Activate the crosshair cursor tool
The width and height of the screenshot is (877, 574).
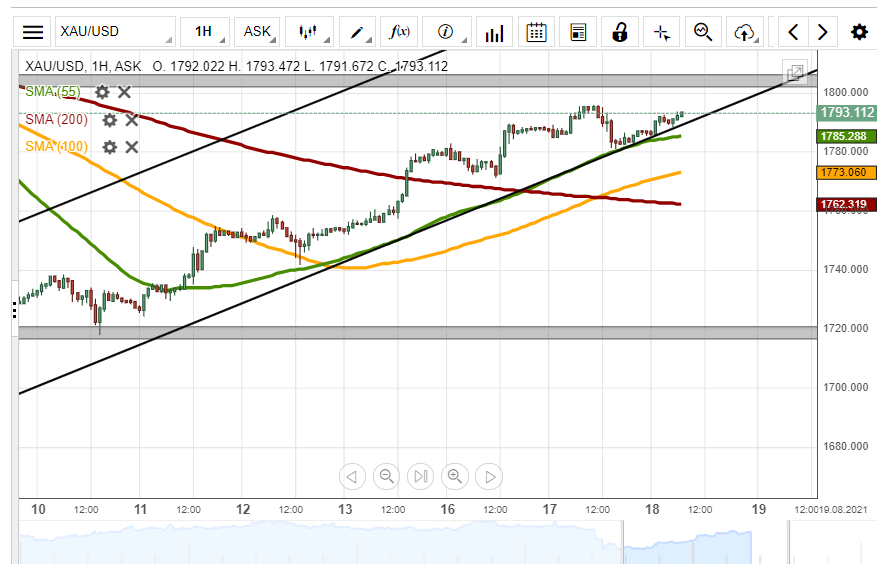tap(661, 32)
